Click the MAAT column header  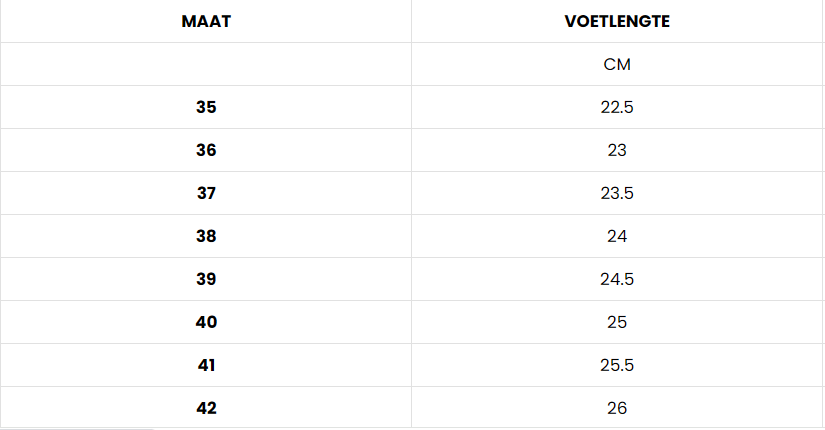coord(206,21)
